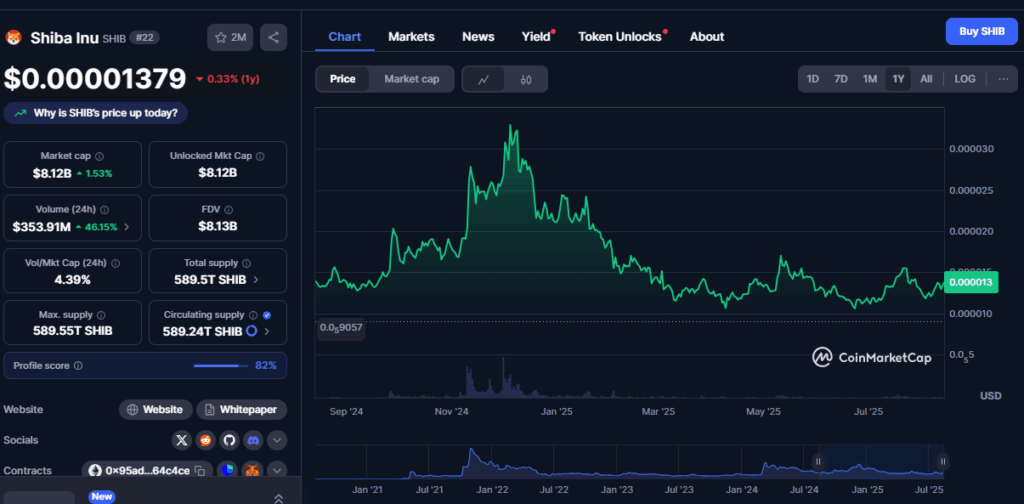This screenshot has height=504, width=1024.
Task: Click Why is SHIB's price up today
Action: [x=95, y=113]
